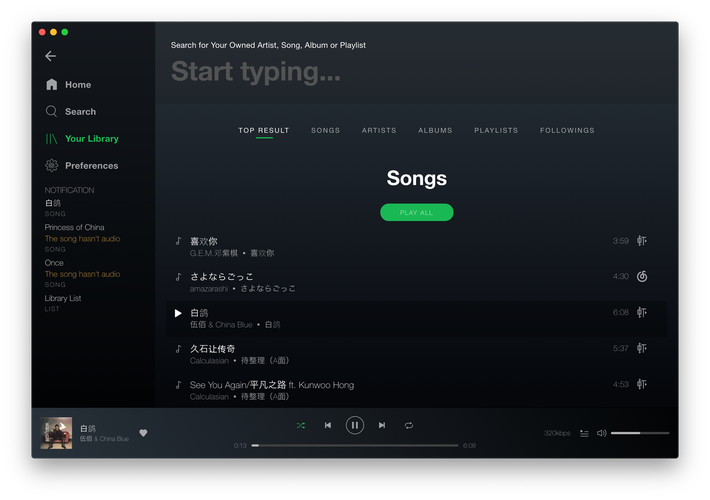Viewport: 710px width, 500px height.
Task: Go to the previous track
Action: click(x=328, y=425)
